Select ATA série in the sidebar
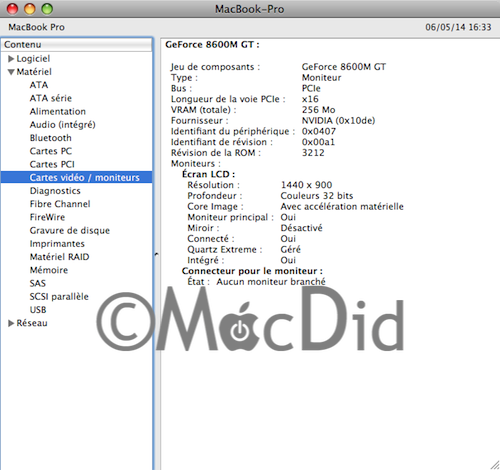The image size is (500, 470). [51, 98]
